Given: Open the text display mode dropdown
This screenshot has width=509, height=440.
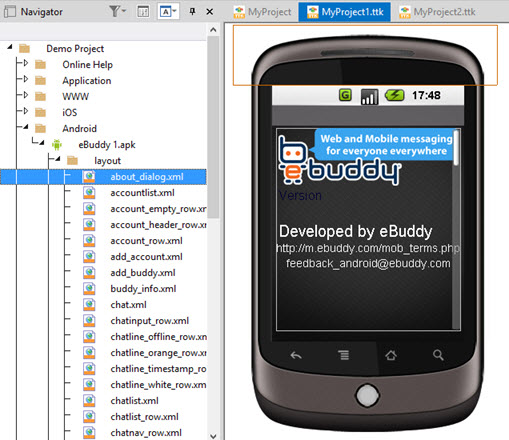Looking at the screenshot, I should click(168, 12).
